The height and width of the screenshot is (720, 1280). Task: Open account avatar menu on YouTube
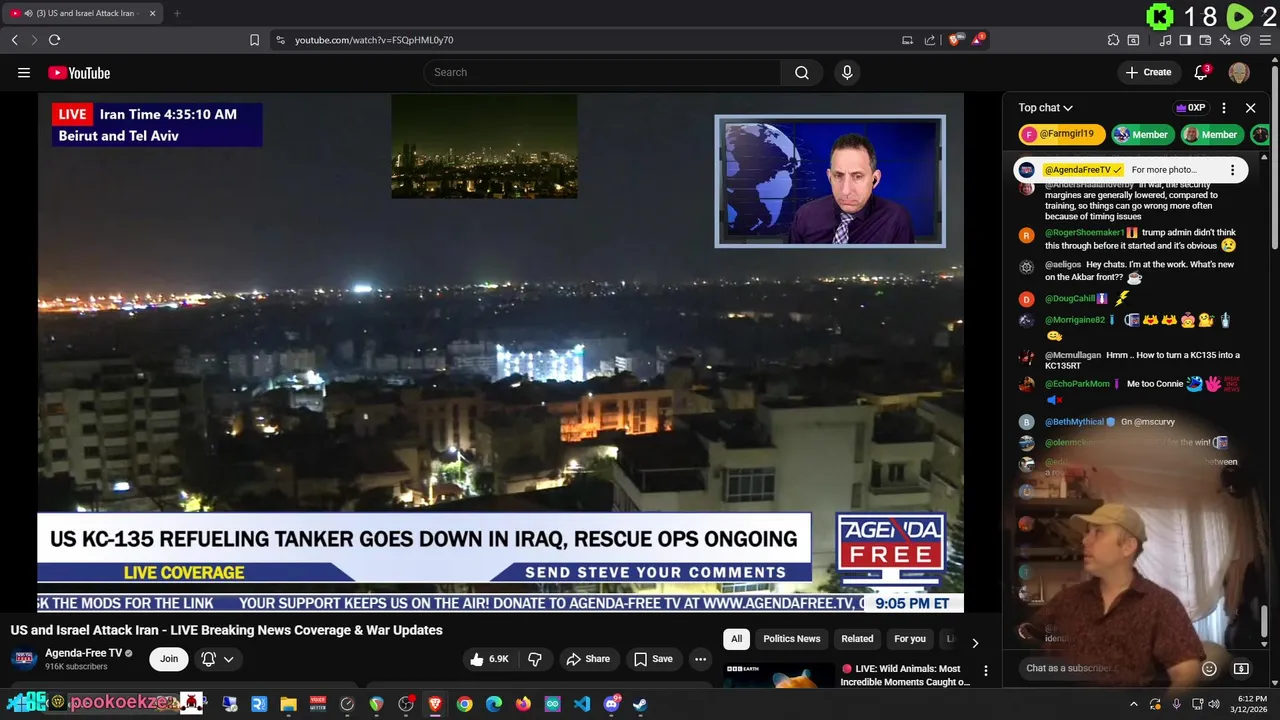tap(1239, 72)
